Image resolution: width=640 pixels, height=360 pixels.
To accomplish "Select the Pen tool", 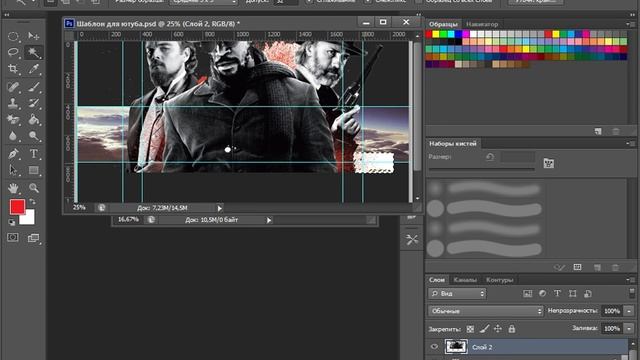I will coord(13,154).
